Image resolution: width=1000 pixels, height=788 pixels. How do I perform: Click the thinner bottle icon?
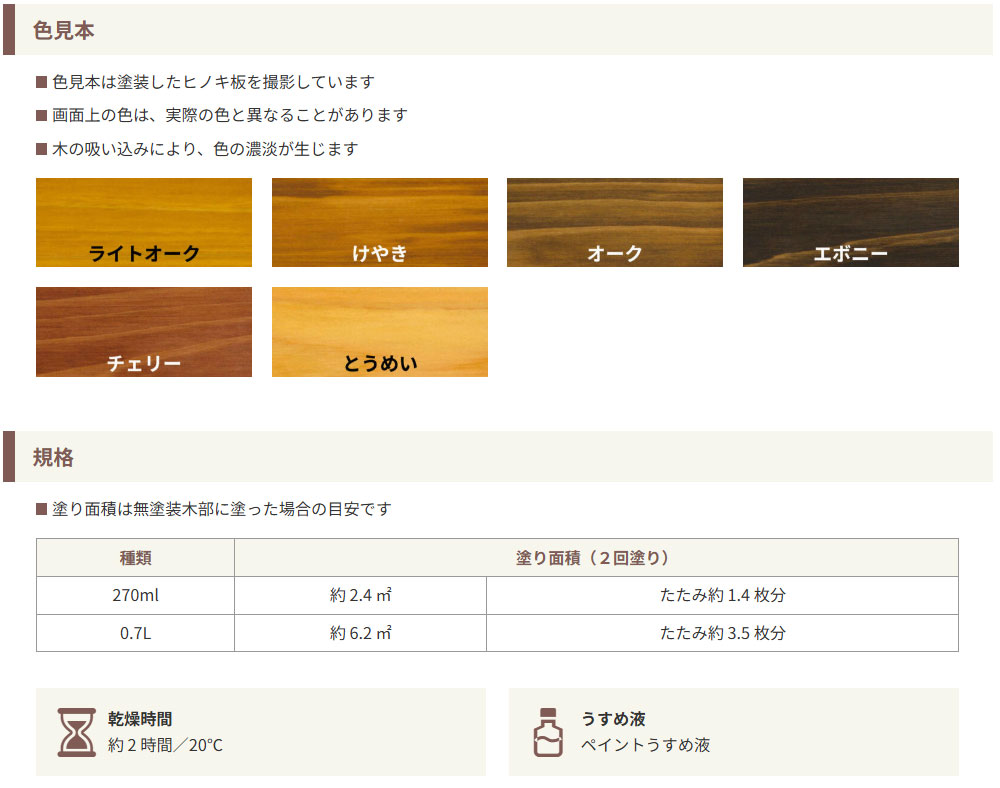pos(548,732)
